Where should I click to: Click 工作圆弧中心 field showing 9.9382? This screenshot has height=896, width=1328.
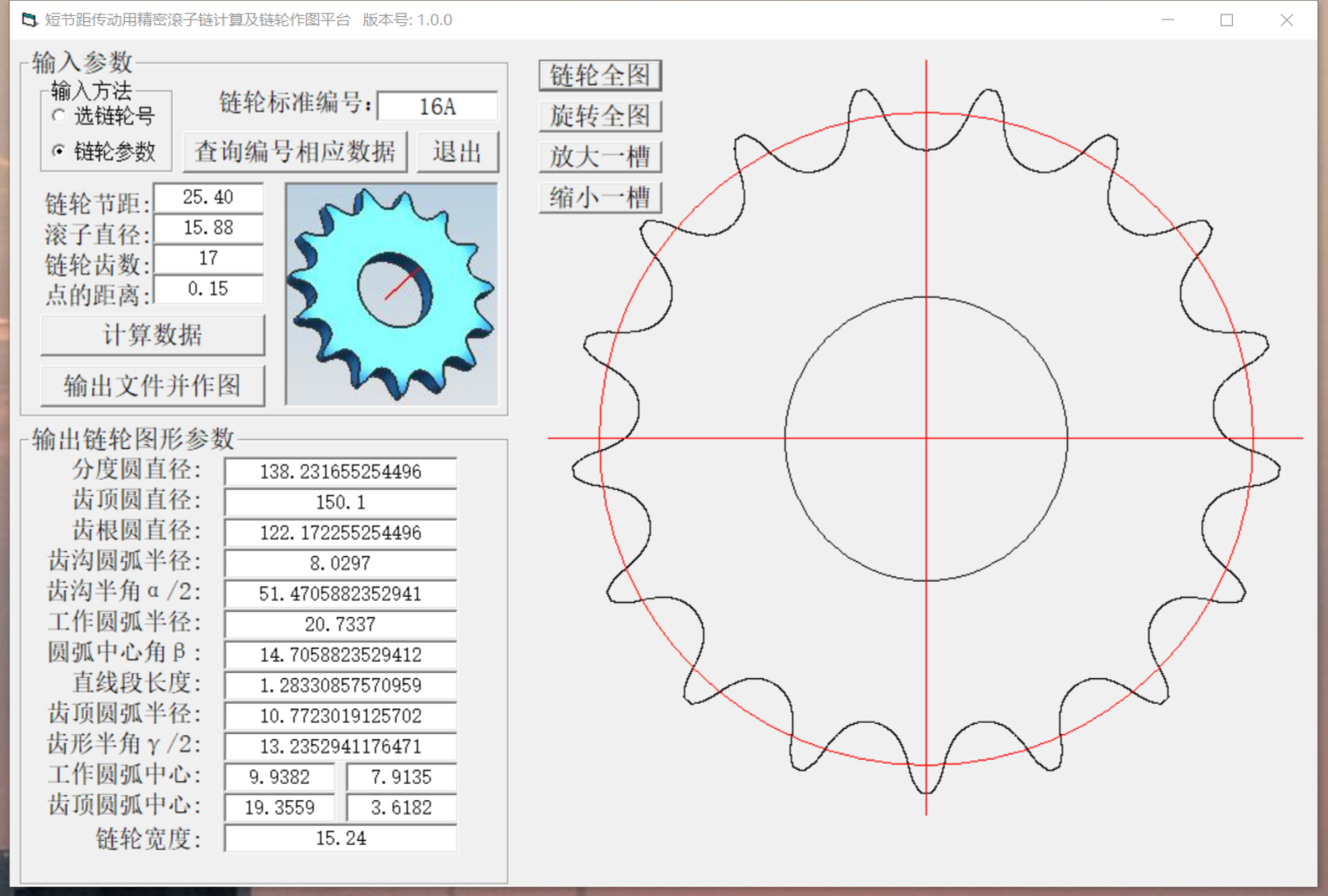[x=279, y=776]
